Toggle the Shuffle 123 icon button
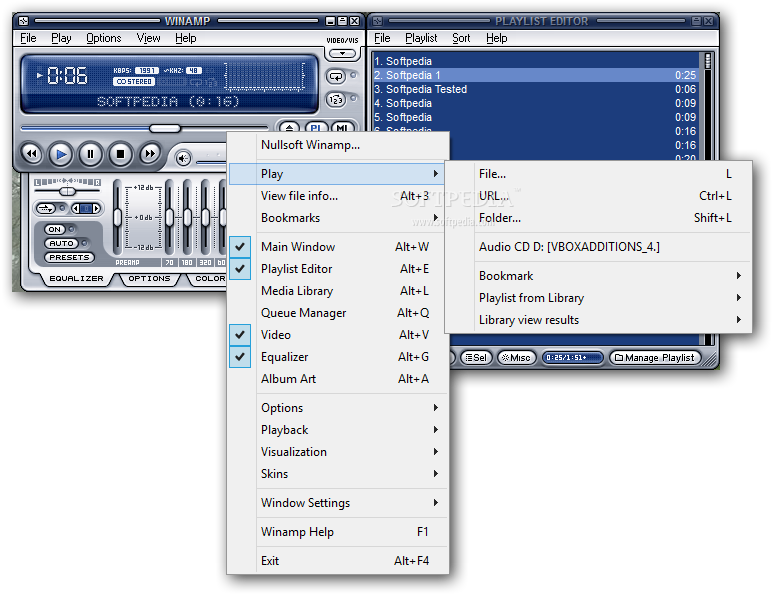Screen dimensions: 773x595 click(x=336, y=100)
